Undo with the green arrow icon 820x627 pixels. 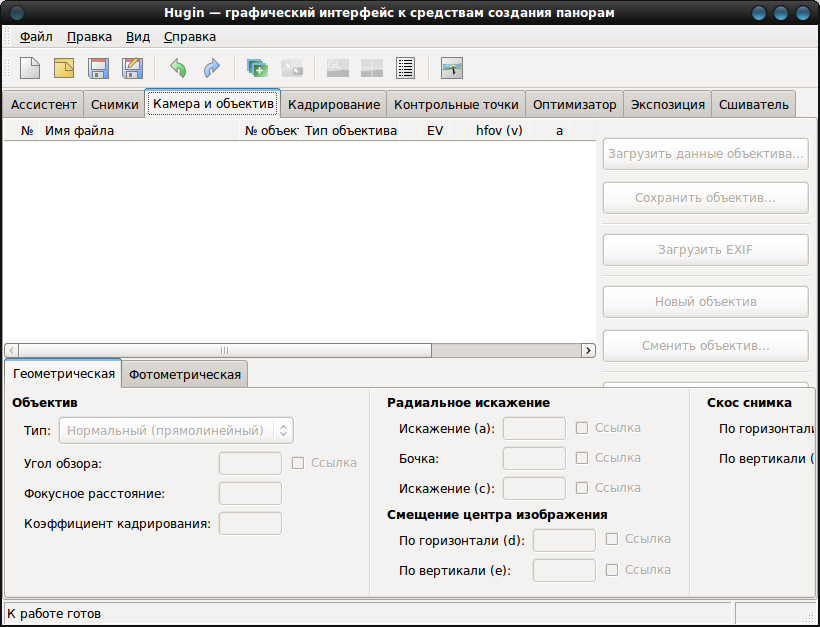click(178, 68)
